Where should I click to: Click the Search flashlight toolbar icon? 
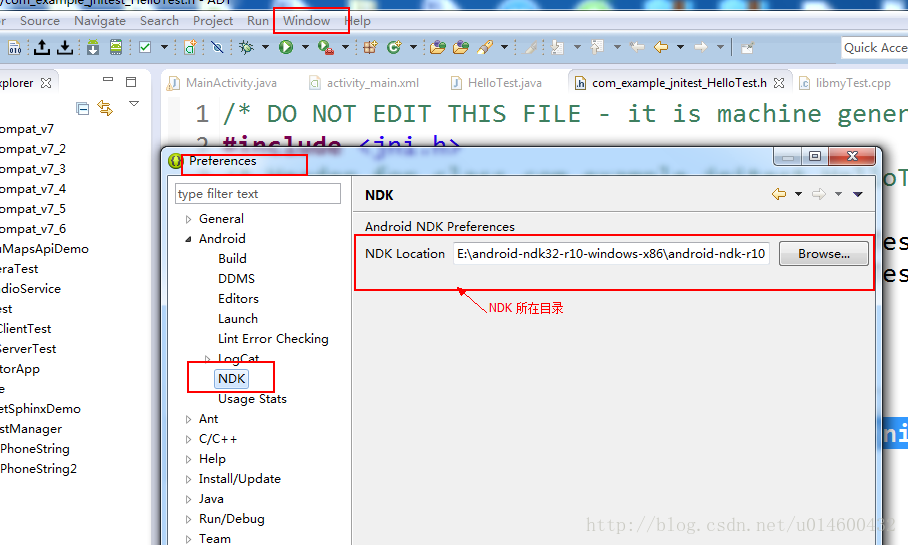click(x=485, y=47)
